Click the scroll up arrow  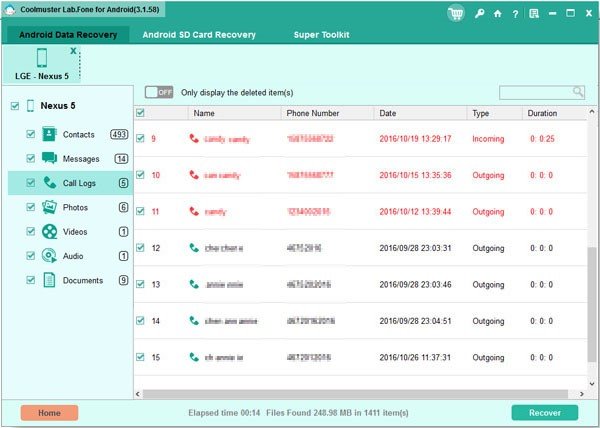click(x=592, y=112)
